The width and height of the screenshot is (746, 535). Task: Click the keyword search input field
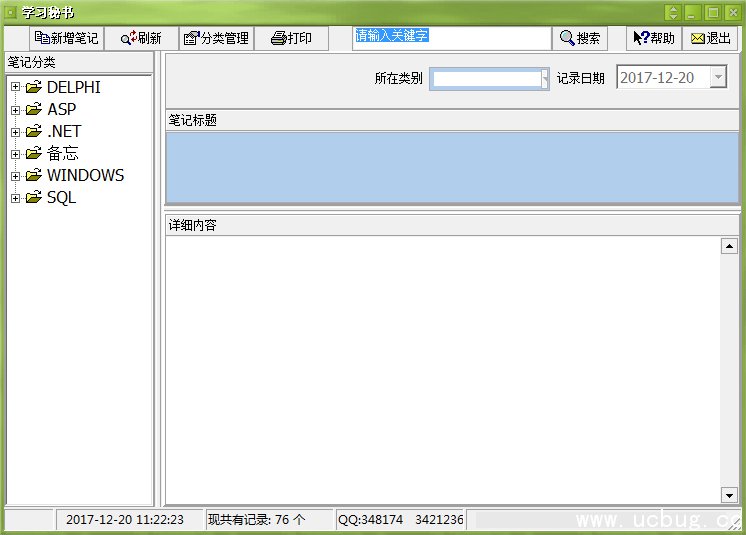451,38
